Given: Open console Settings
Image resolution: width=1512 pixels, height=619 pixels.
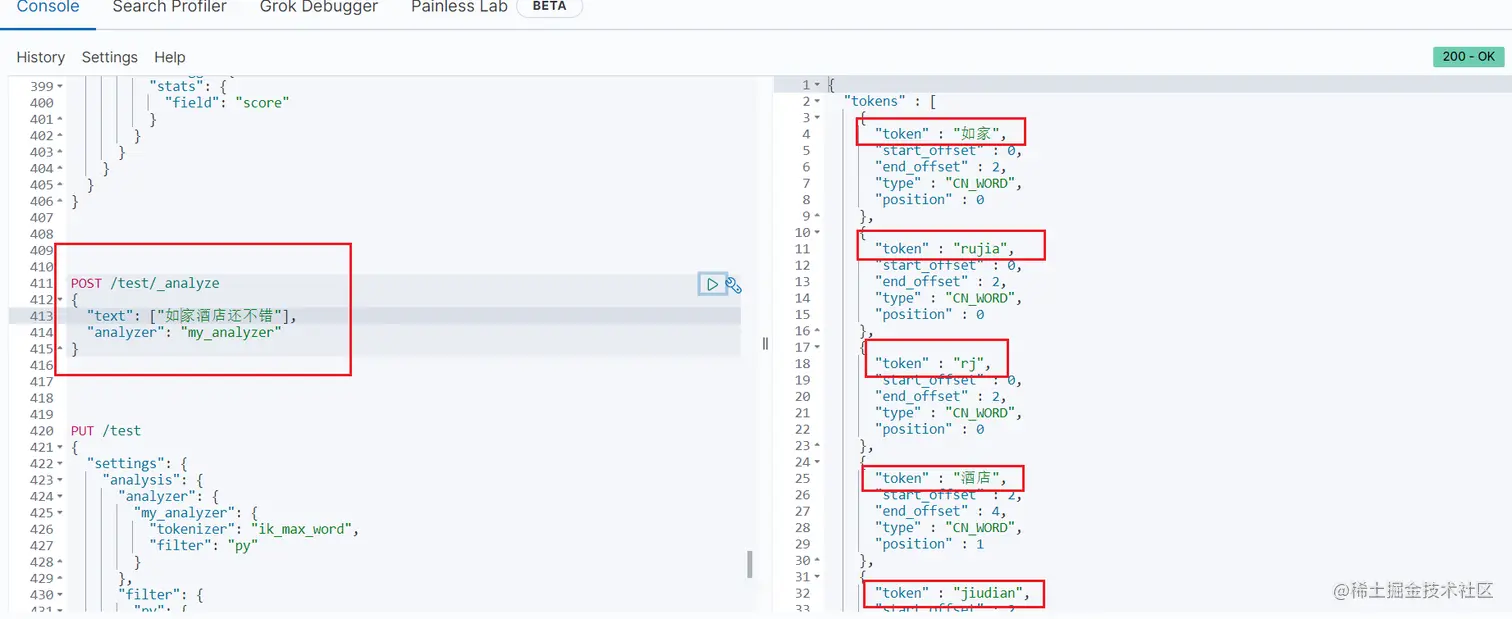Looking at the screenshot, I should point(110,57).
